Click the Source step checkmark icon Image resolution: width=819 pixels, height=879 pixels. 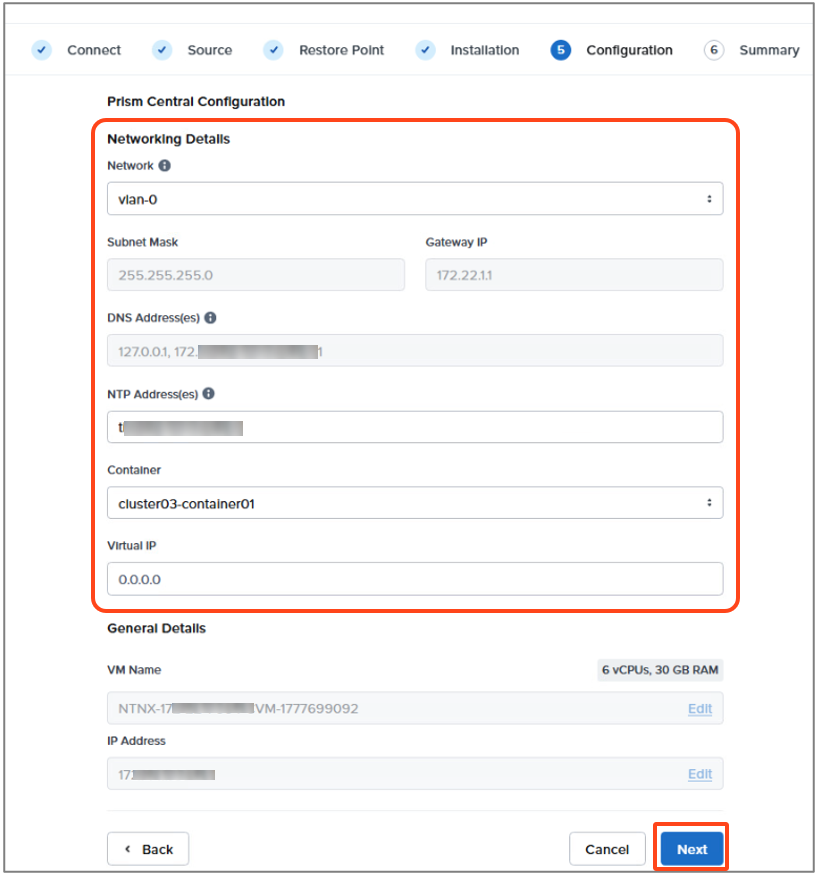(162, 50)
